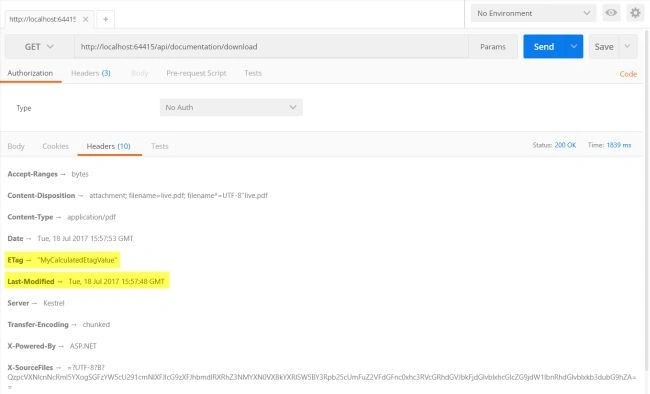The height and width of the screenshot is (394, 650).
Task: Click the Last-Modified header value
Action: [116, 282]
